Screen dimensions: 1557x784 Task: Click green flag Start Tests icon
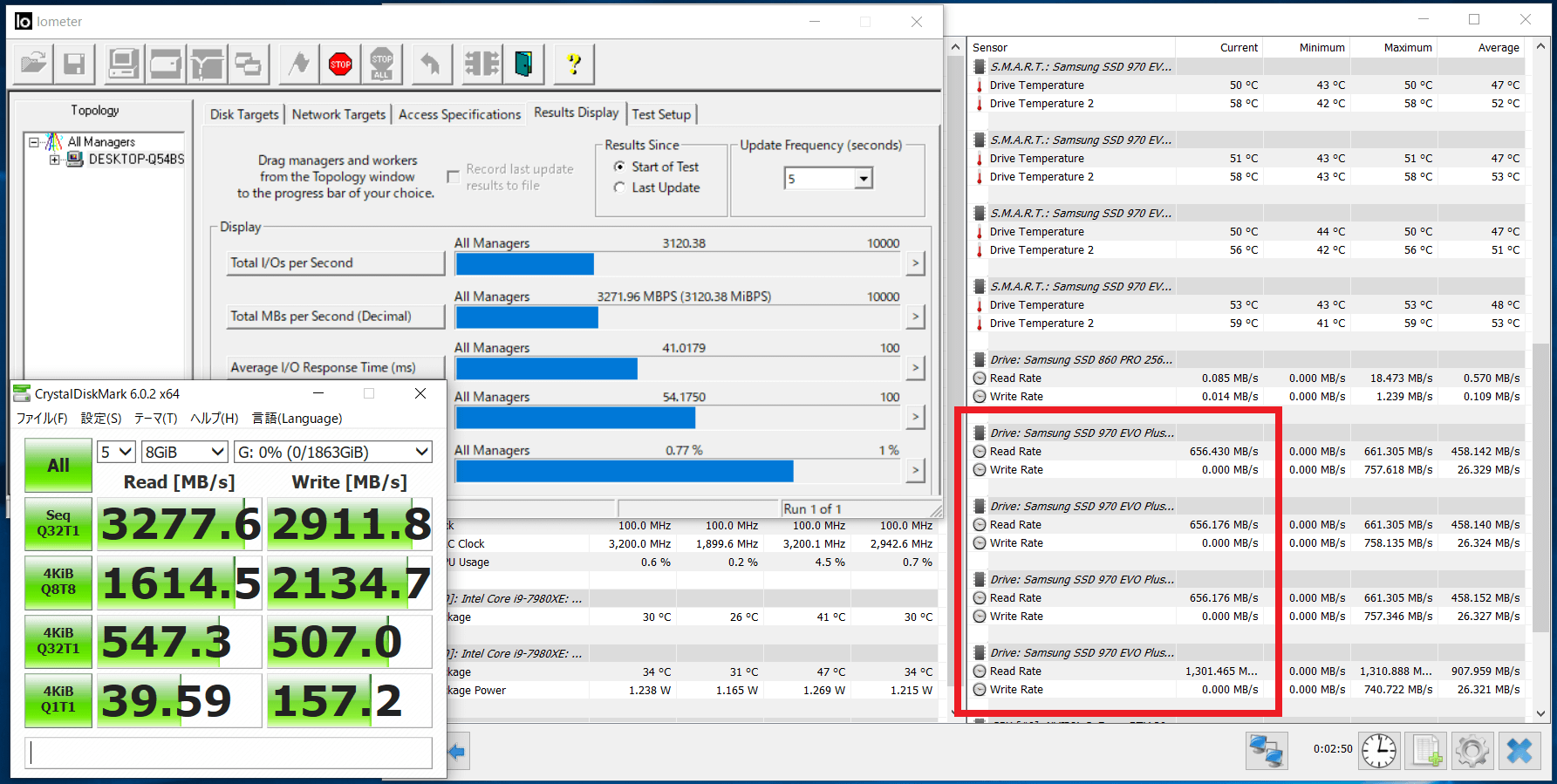coord(299,64)
